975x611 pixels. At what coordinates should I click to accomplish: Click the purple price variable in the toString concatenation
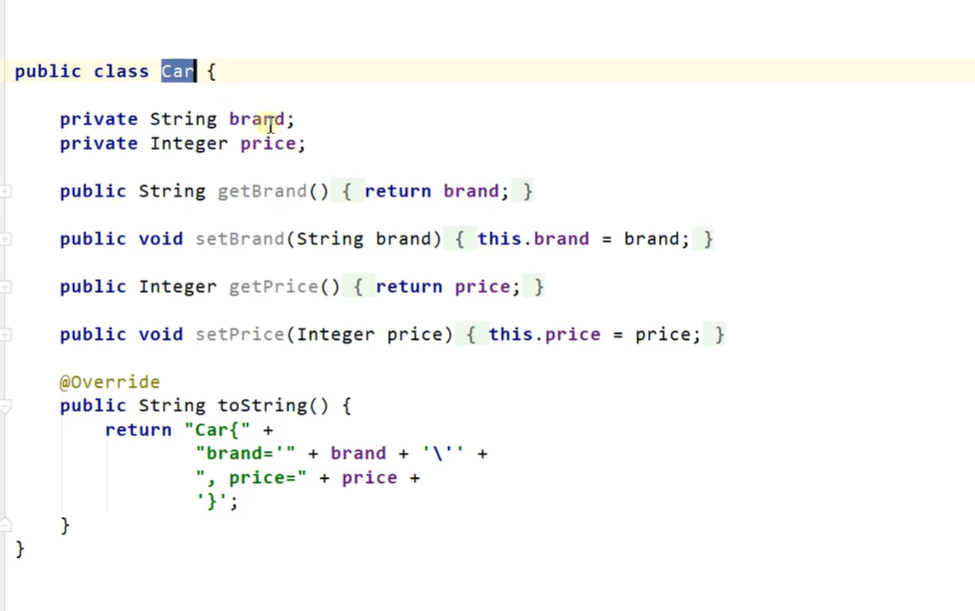[369, 477]
